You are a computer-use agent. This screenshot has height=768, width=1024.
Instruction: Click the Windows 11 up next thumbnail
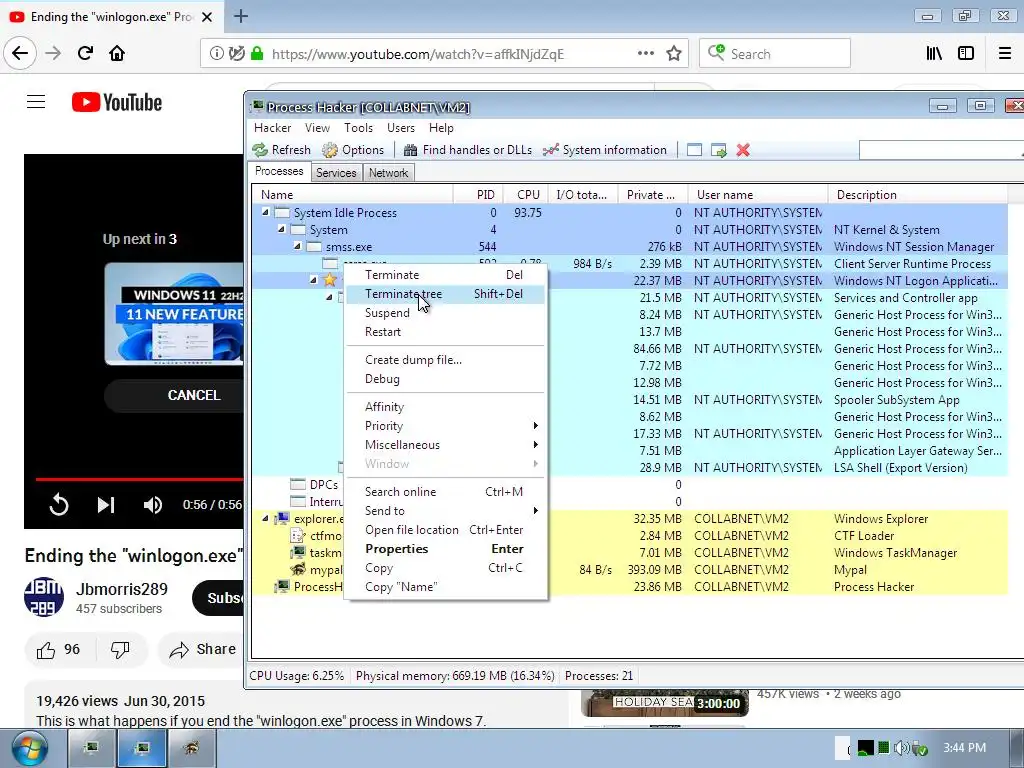tap(174, 314)
